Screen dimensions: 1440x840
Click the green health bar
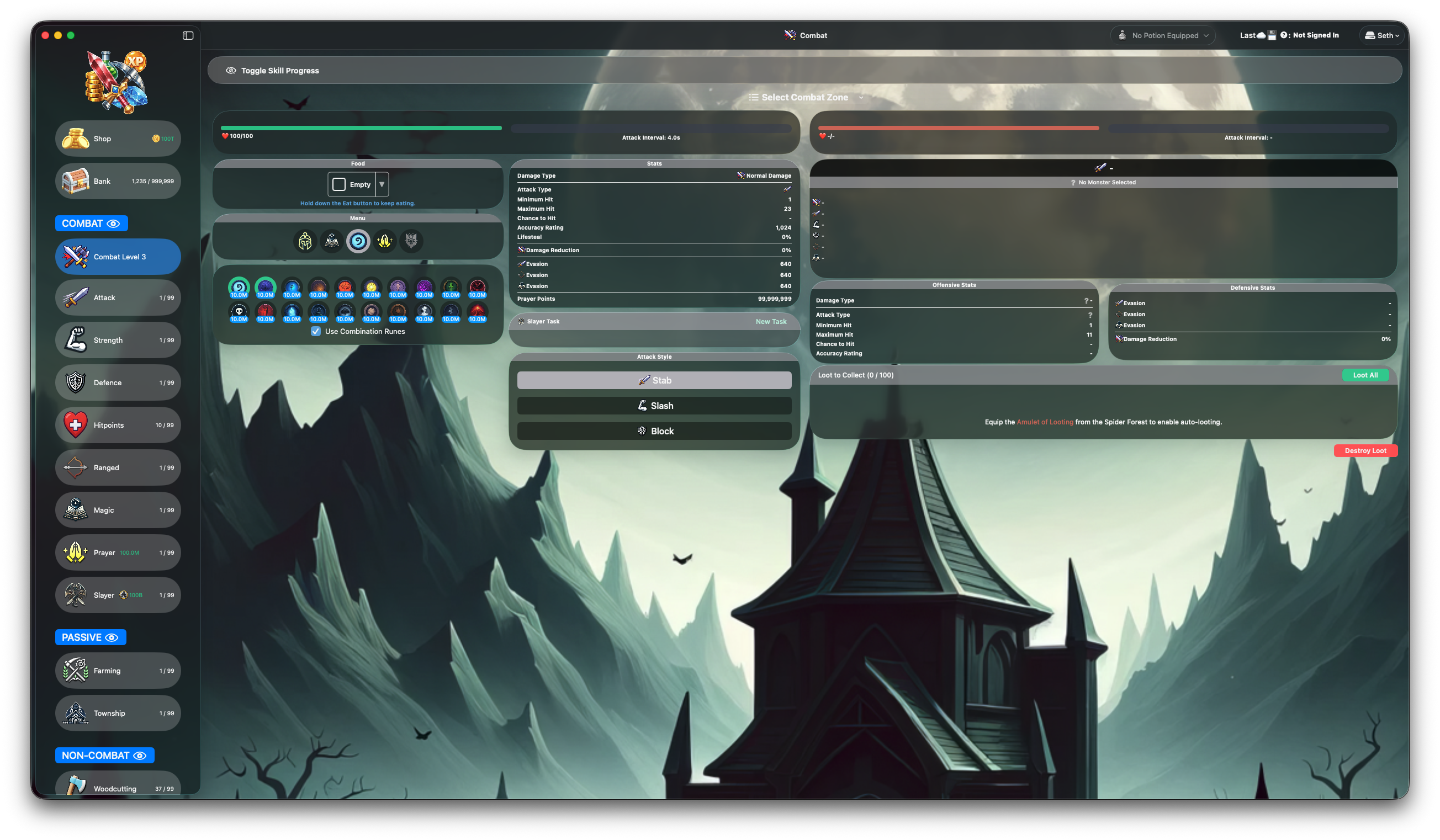point(360,128)
